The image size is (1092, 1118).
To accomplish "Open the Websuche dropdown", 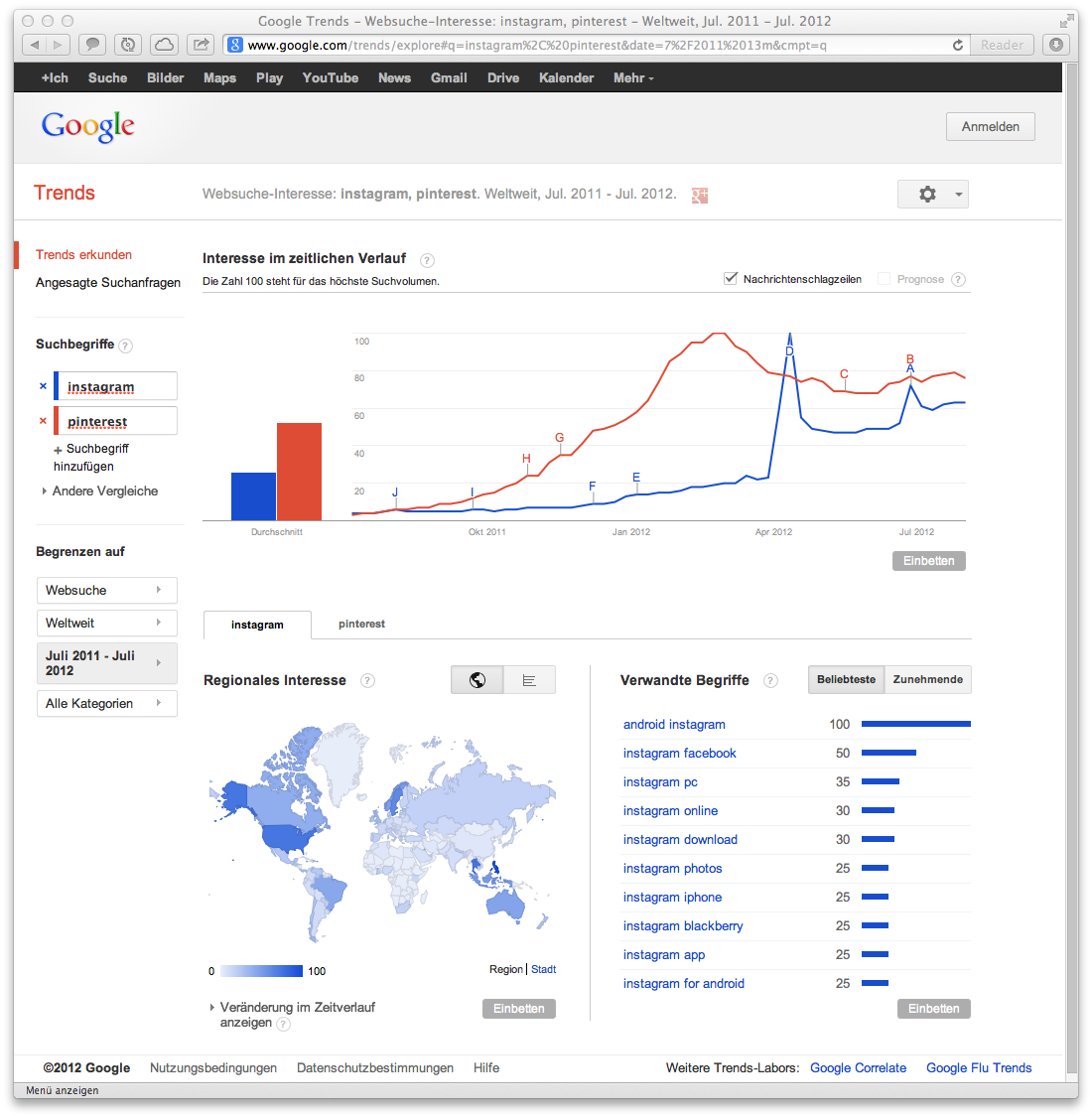I will [107, 591].
